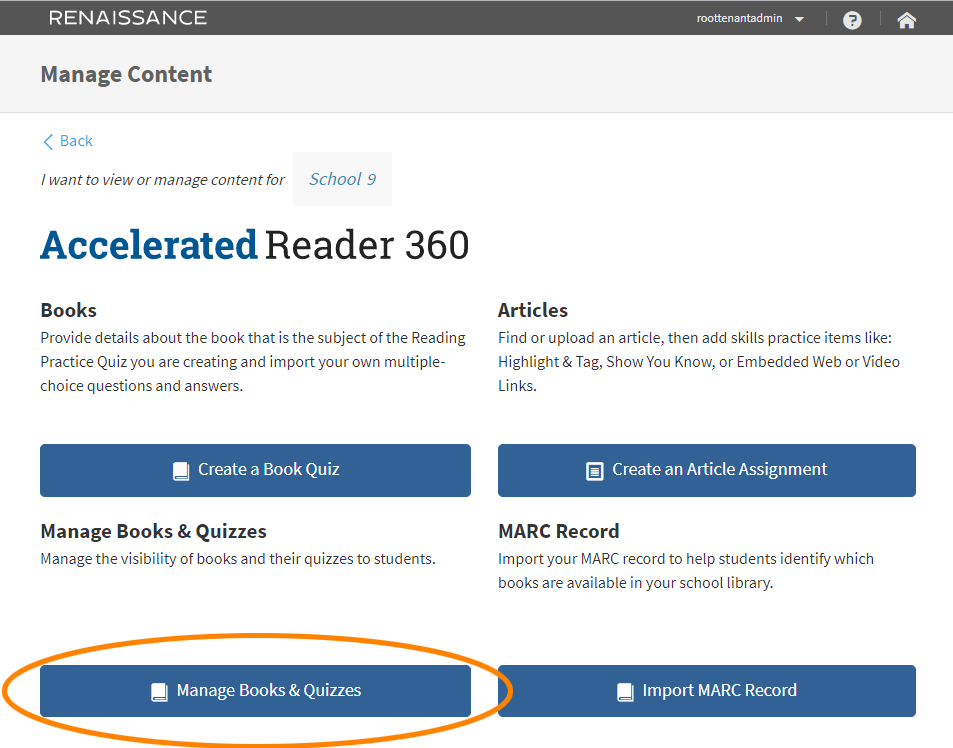953x748 pixels.
Task: Click the Back link
Action: click(x=68, y=141)
